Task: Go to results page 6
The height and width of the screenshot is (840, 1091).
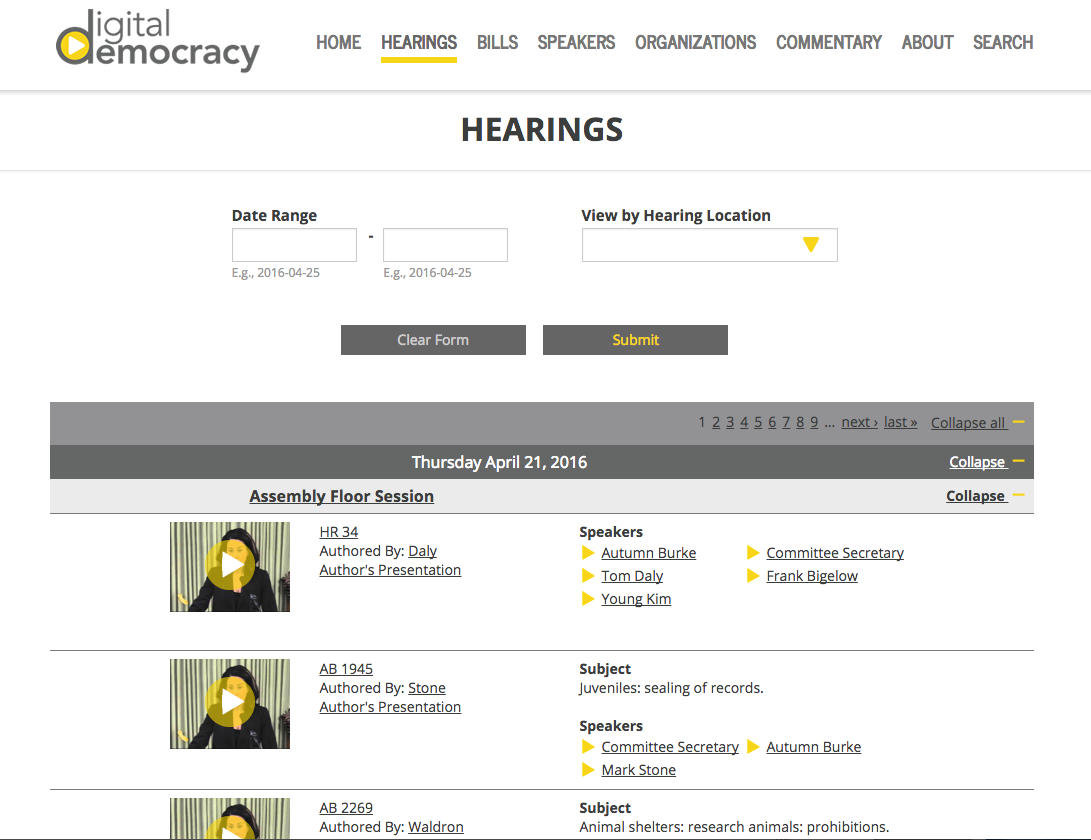Action: (x=772, y=422)
